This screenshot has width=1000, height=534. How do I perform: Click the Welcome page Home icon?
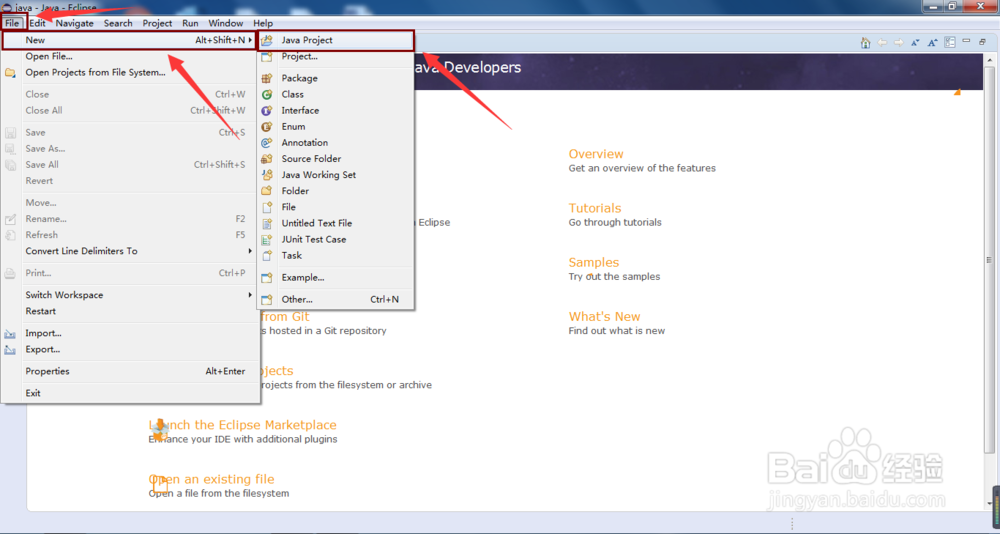(865, 43)
